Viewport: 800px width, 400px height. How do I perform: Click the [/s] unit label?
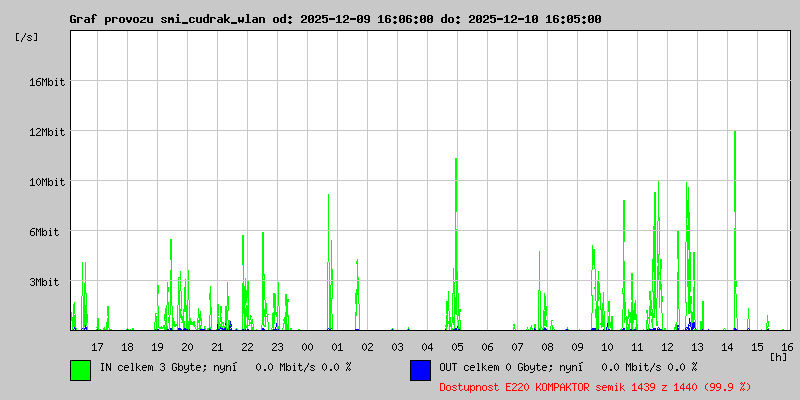(x=27, y=37)
